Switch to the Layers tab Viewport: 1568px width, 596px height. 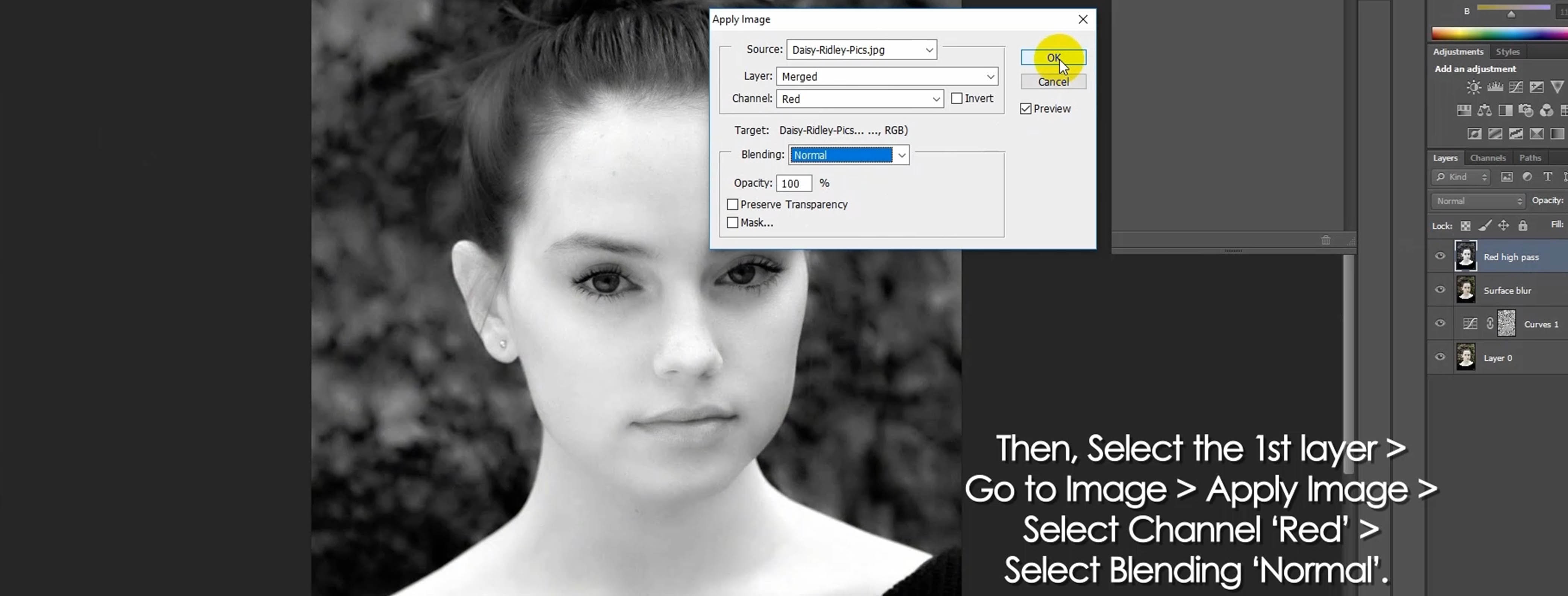point(1445,158)
